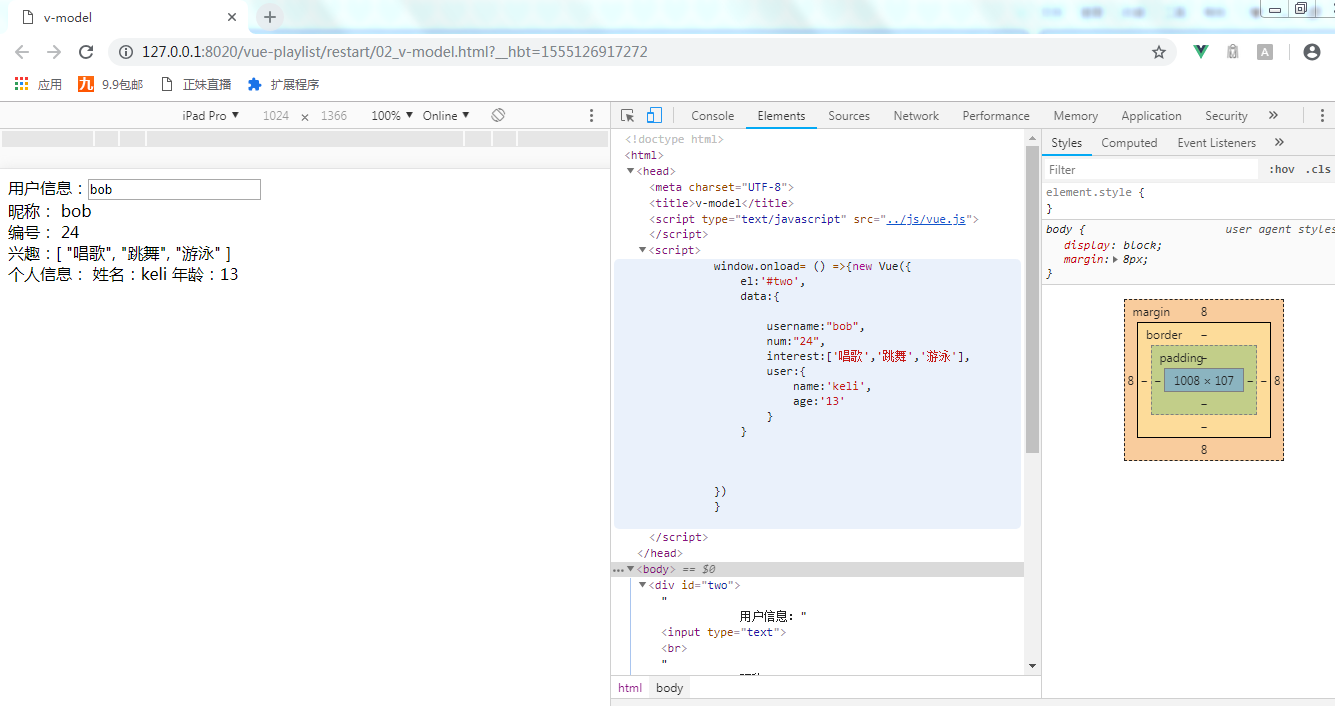Open device toolbar more options menu
This screenshot has width=1335, height=706.
pyautogui.click(x=591, y=116)
